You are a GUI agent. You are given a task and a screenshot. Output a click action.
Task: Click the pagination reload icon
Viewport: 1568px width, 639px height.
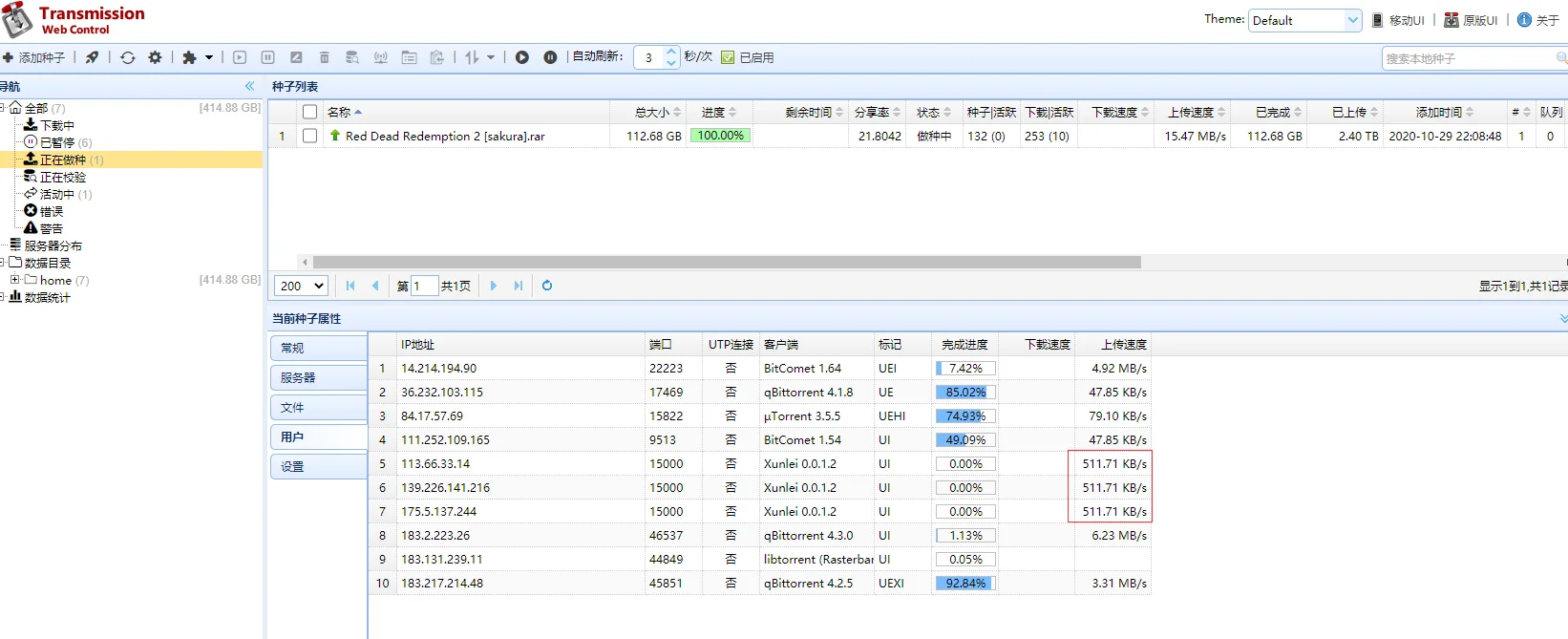coord(547,286)
